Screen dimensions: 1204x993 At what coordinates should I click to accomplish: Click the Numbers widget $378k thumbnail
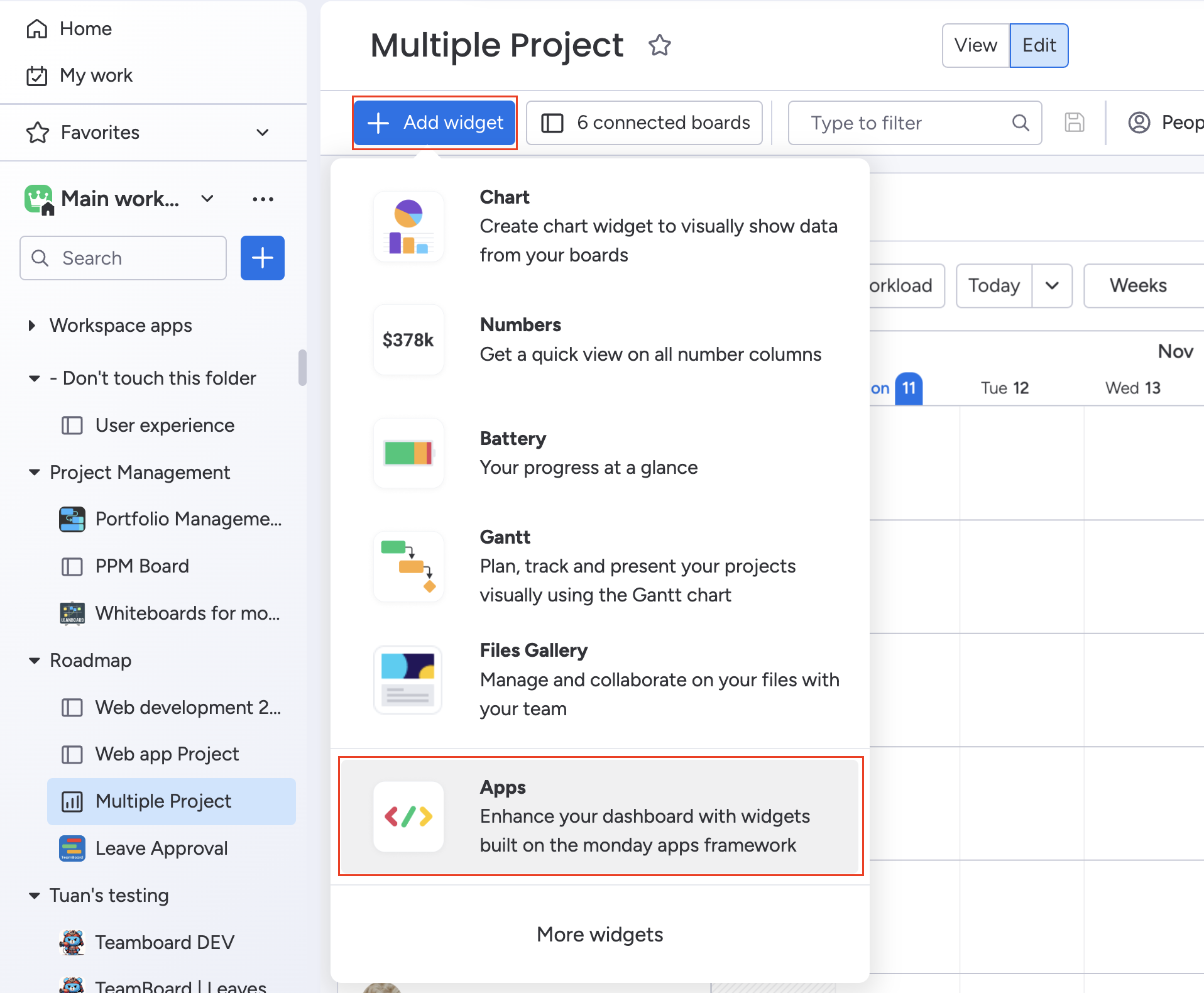[x=408, y=340]
